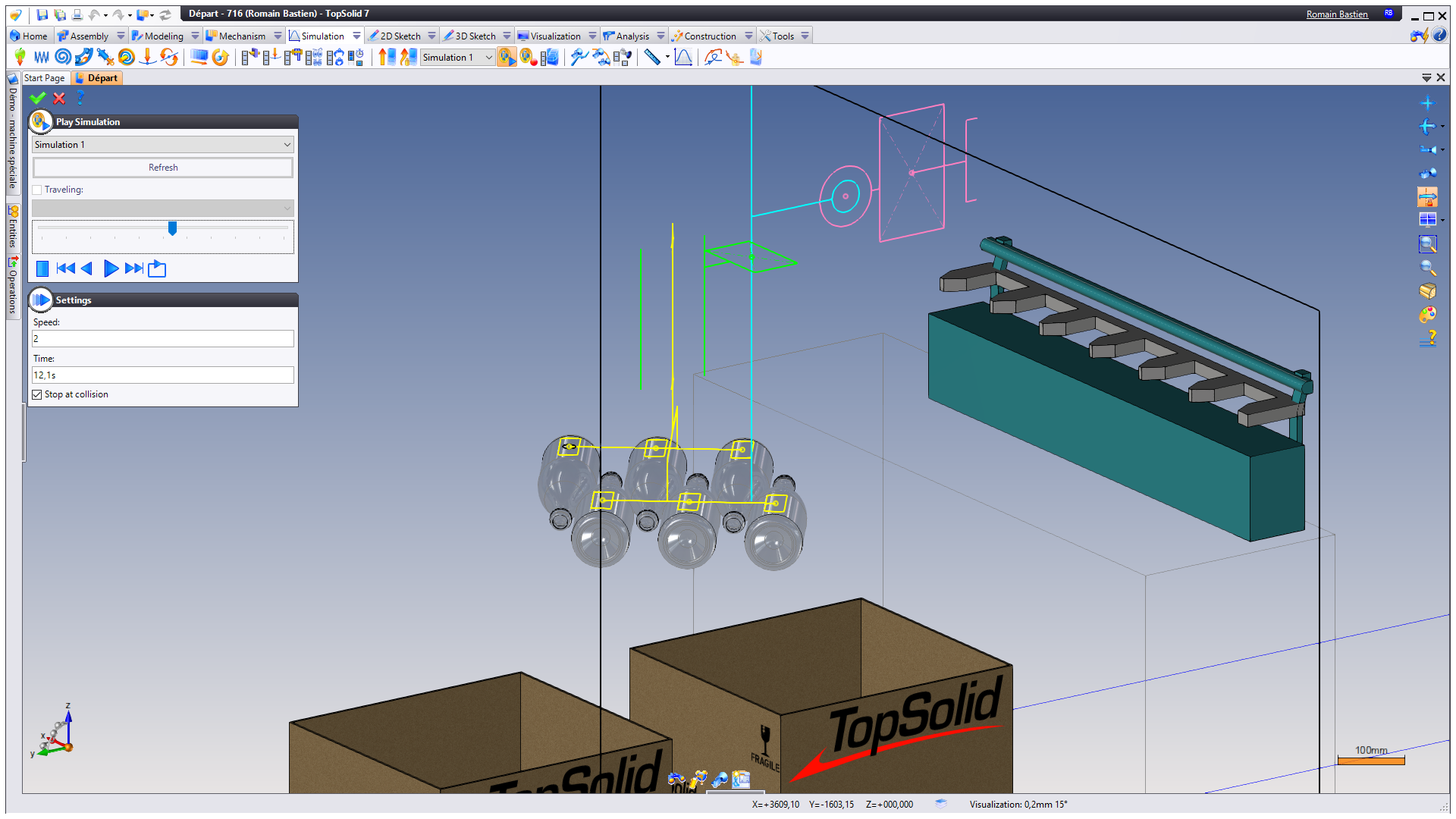Click the Romain Bastien user link
This screenshot has height=819, width=1456.
pyautogui.click(x=1337, y=14)
